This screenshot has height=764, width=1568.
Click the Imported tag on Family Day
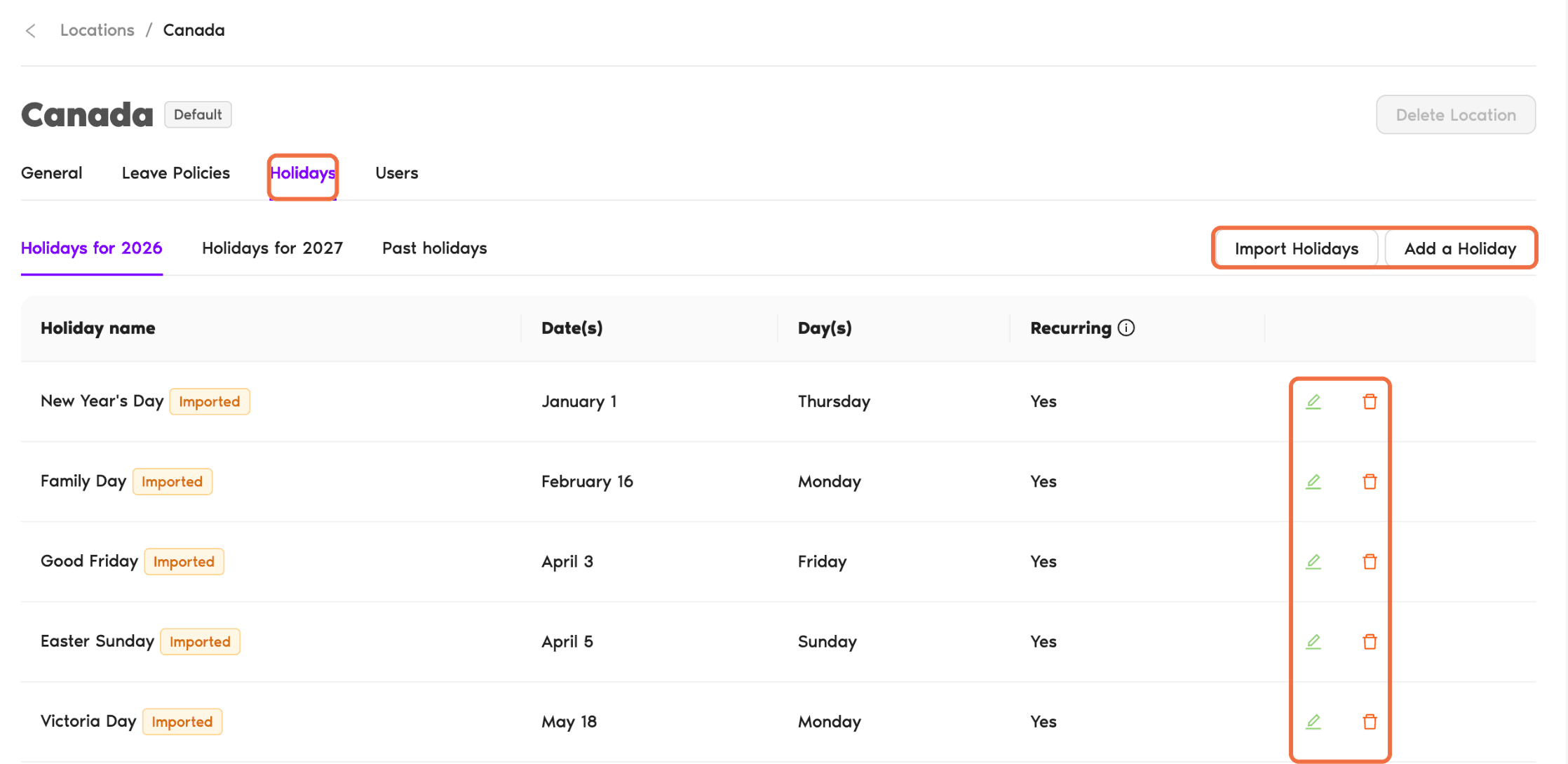click(173, 481)
